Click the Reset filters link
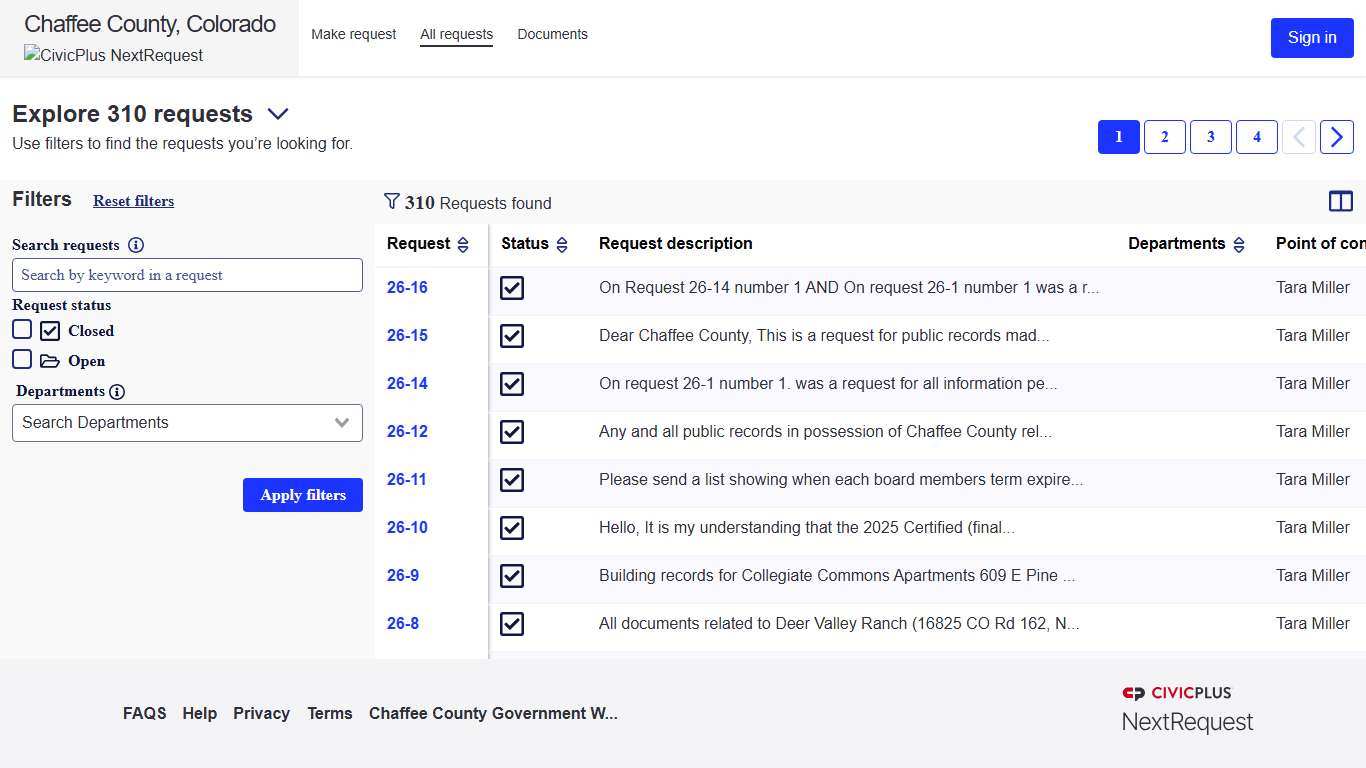1366x768 pixels. [133, 201]
